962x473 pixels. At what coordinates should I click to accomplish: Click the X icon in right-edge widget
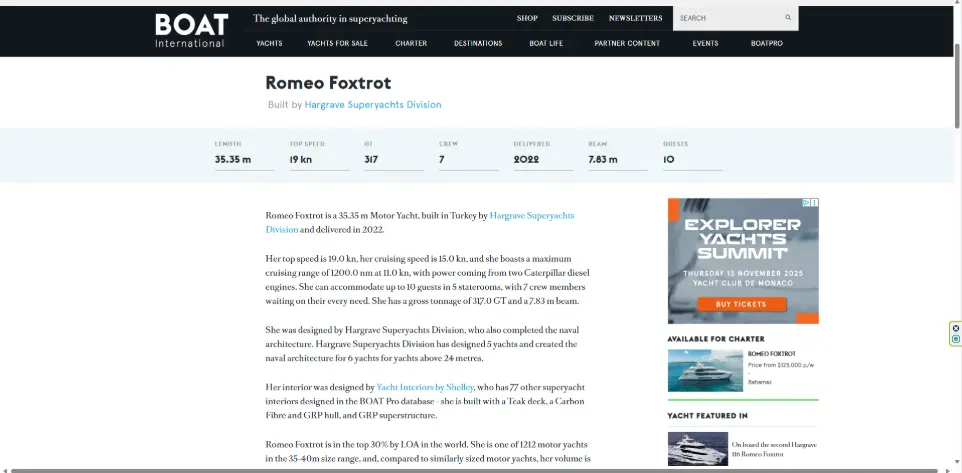[956, 328]
